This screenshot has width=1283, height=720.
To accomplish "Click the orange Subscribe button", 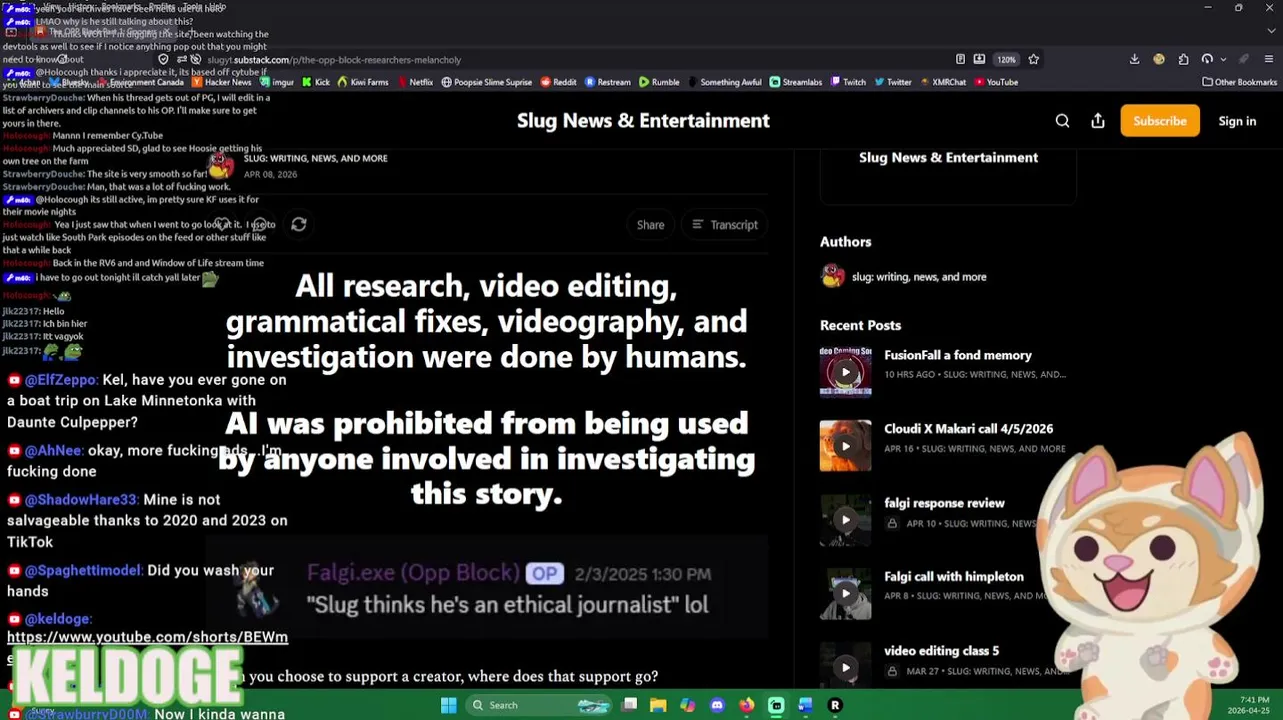I will (x=1160, y=121).
